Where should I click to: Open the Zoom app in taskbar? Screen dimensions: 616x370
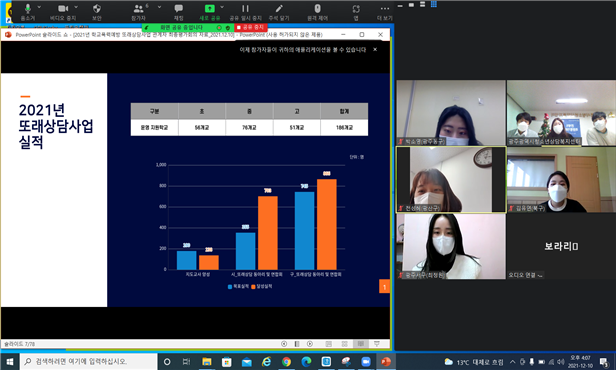coord(366,361)
